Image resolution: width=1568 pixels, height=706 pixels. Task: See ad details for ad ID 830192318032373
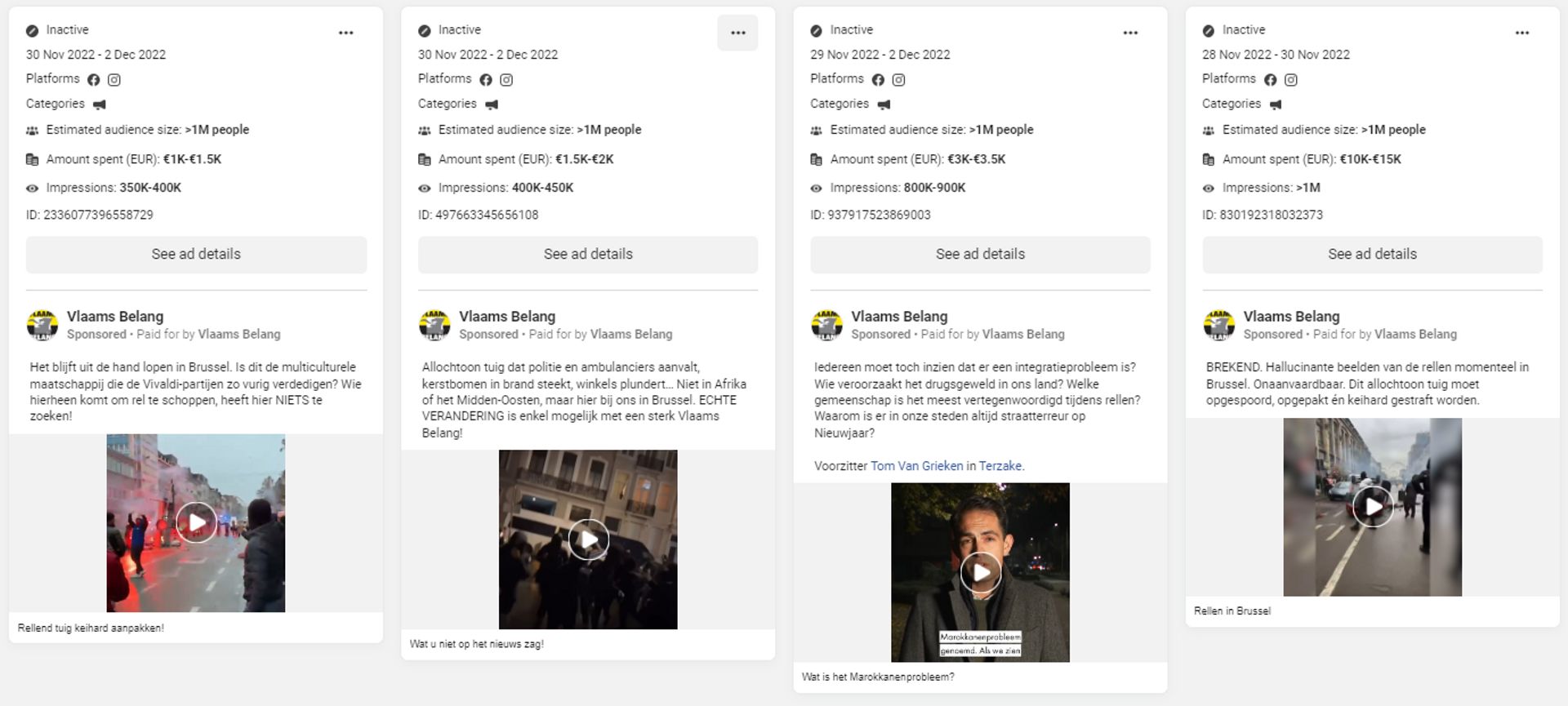click(1372, 254)
